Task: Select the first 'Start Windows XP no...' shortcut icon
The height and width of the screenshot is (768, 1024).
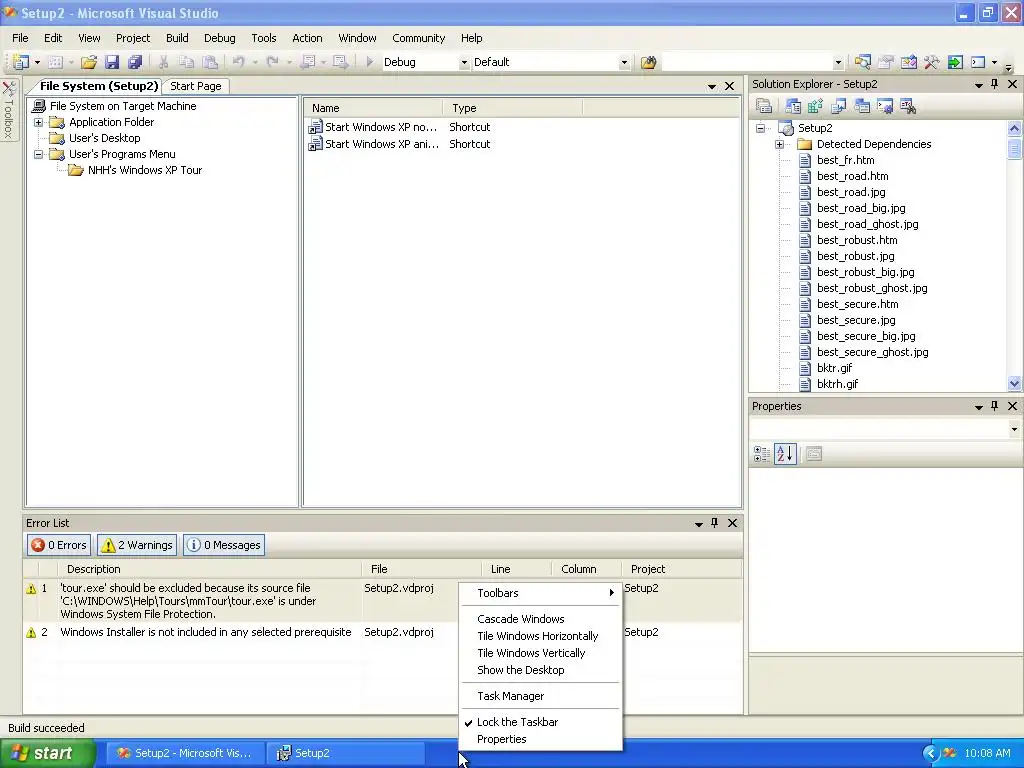Action: pyautogui.click(x=315, y=127)
